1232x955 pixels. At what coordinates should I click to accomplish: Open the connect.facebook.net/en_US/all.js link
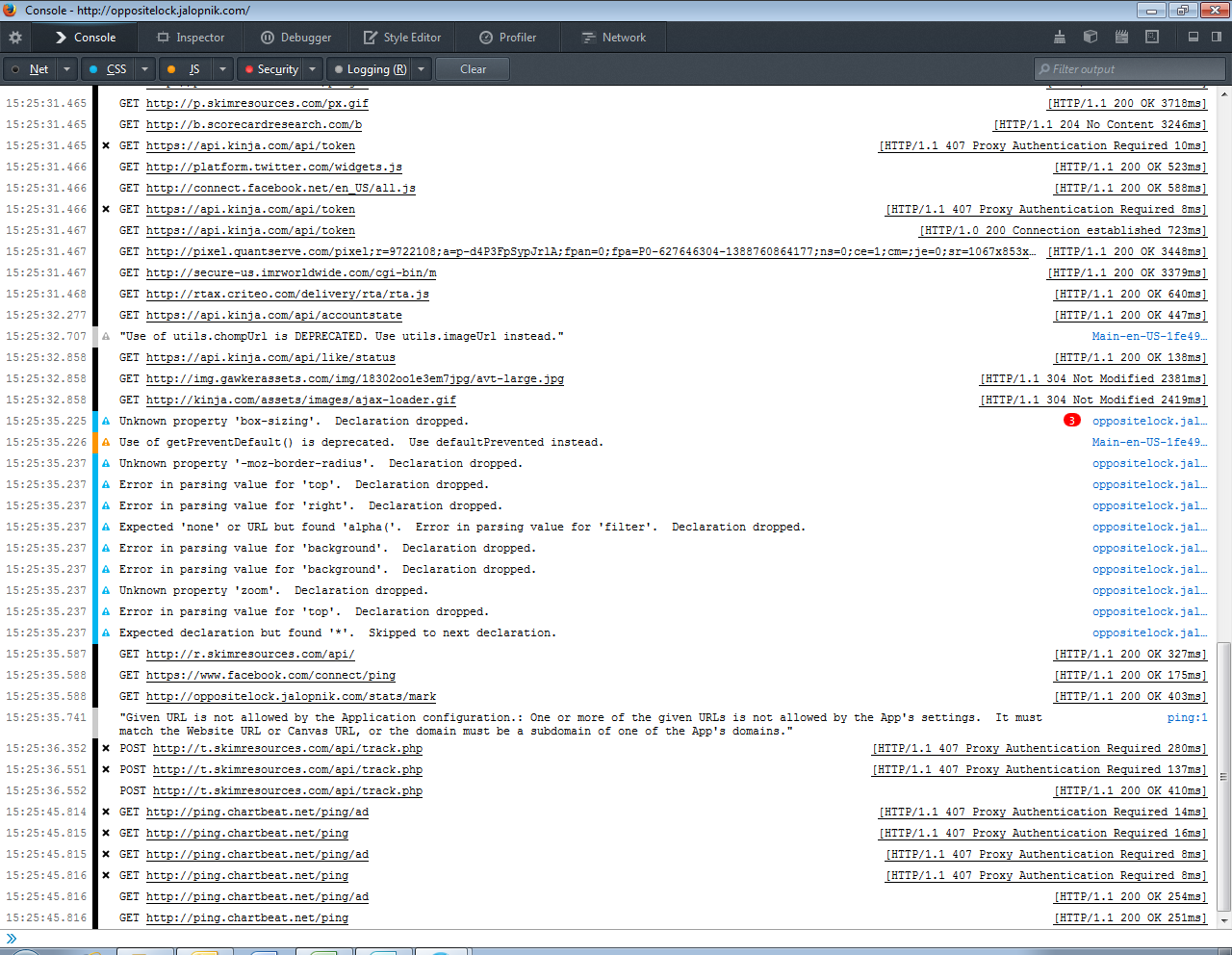coord(281,188)
